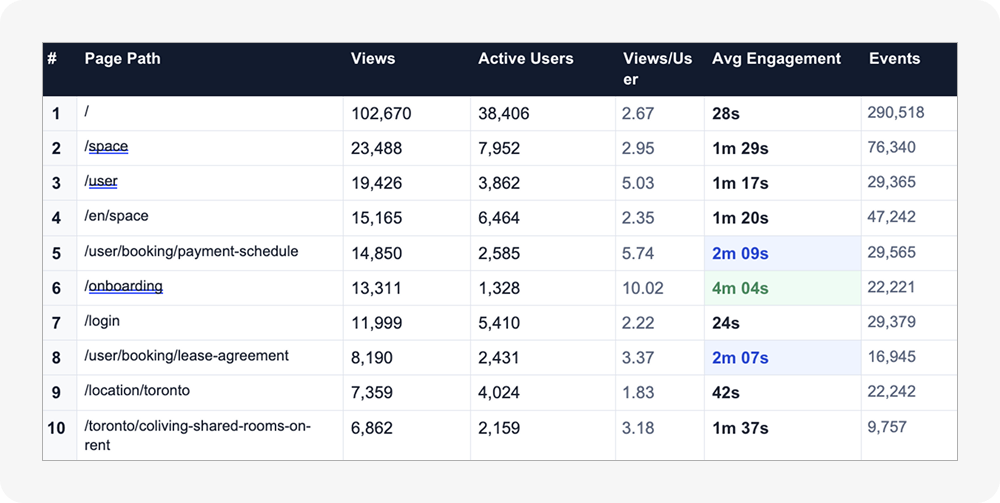Select the Events column header
The height and width of the screenshot is (503, 1000).
point(894,59)
